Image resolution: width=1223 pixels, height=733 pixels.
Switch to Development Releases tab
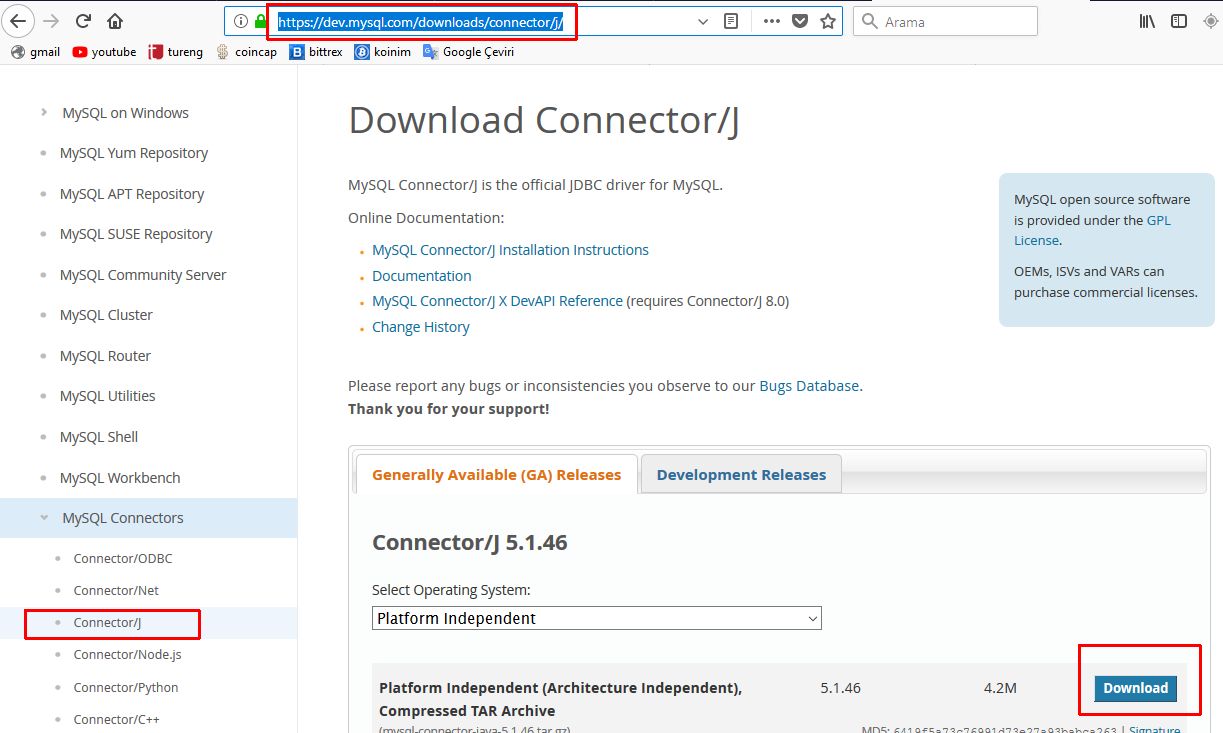pyautogui.click(x=741, y=474)
